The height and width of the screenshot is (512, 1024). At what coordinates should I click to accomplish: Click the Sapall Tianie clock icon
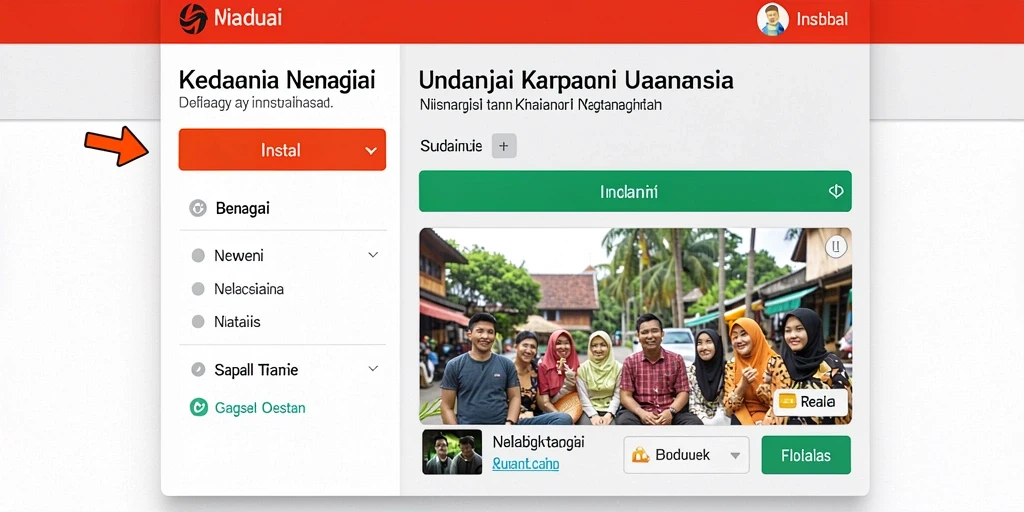click(198, 370)
